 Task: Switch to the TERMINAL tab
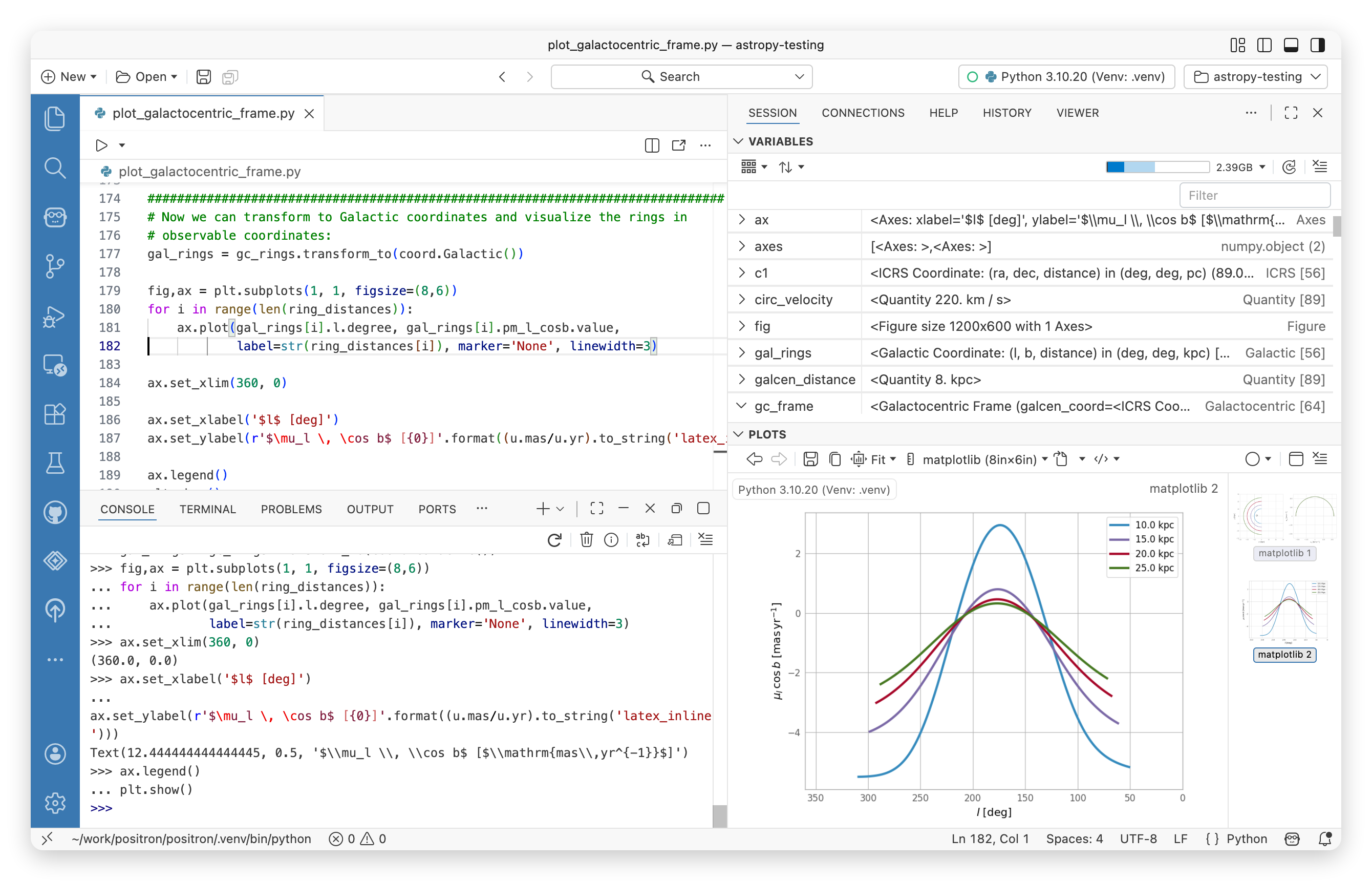207,509
